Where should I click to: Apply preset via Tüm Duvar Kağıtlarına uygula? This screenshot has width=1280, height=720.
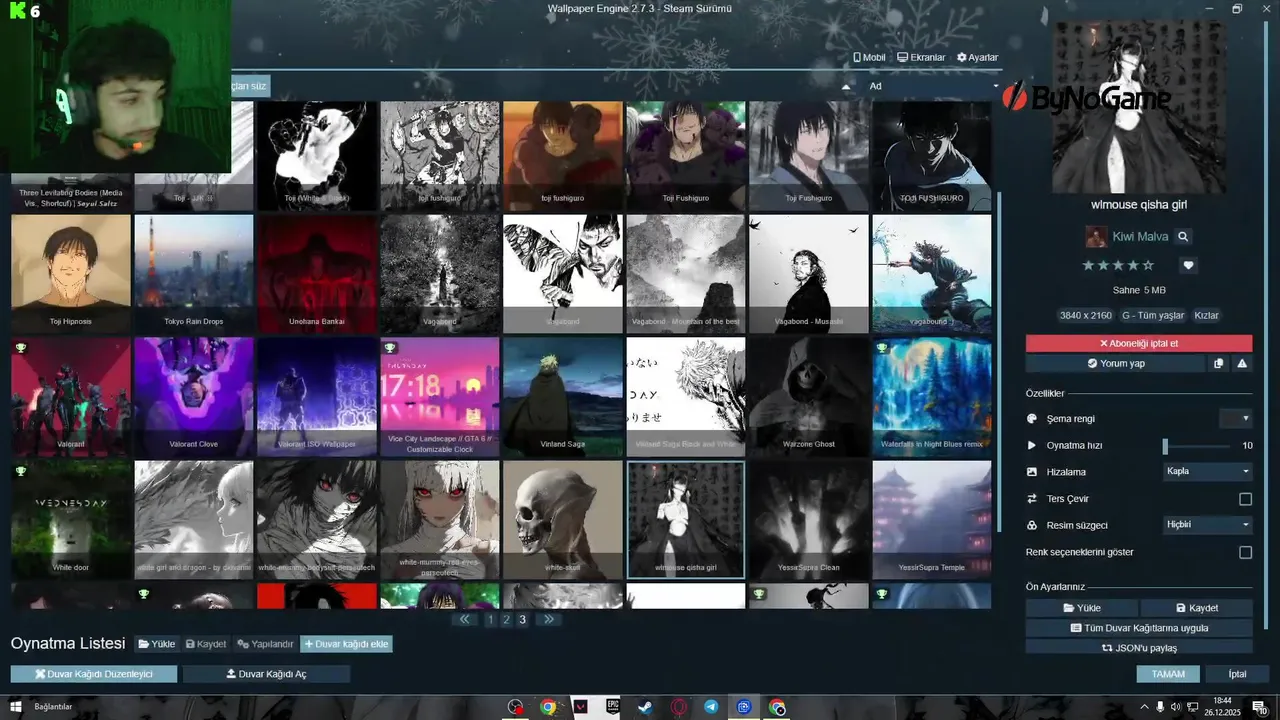point(1139,628)
